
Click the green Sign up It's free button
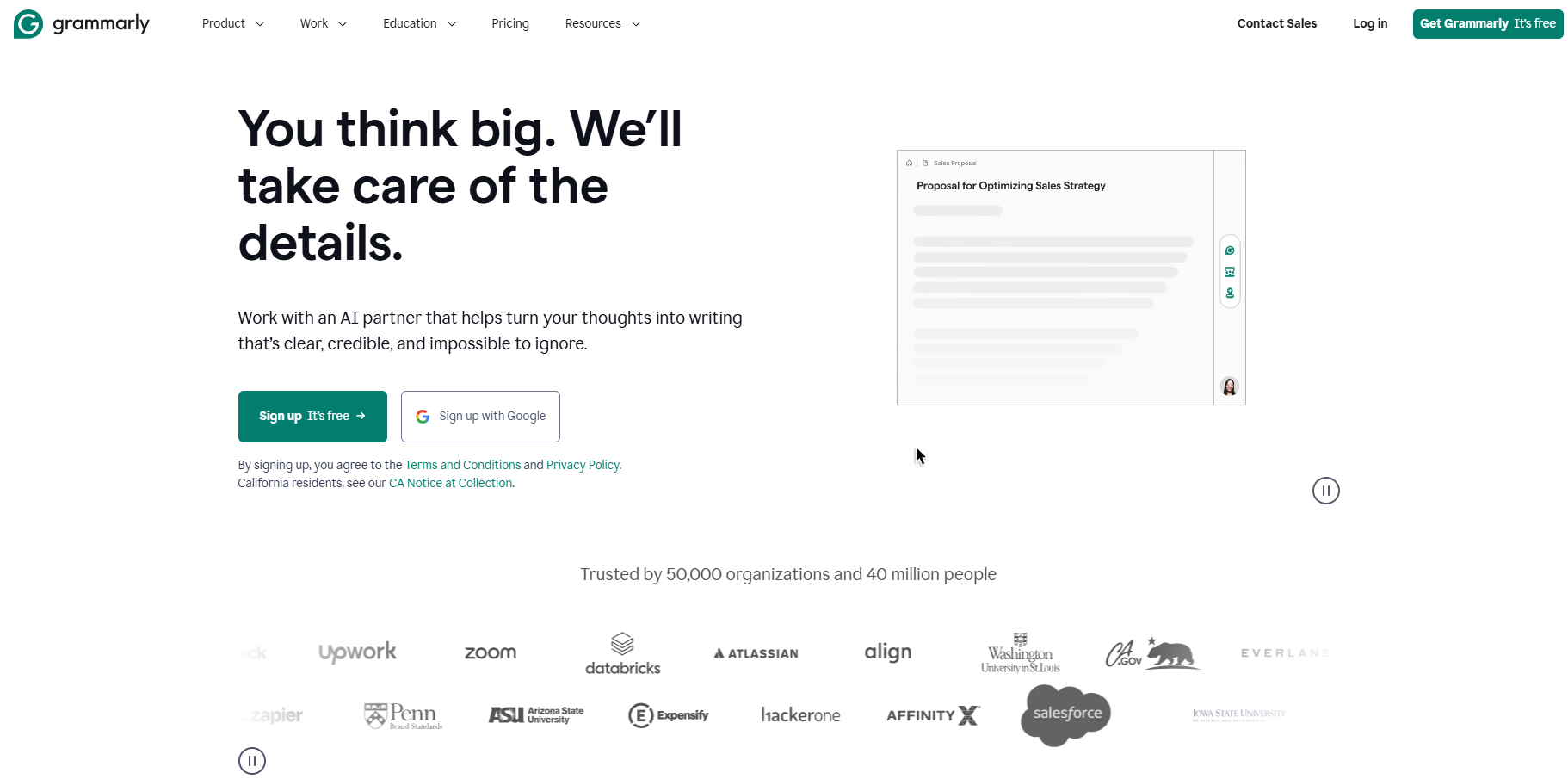312,417
